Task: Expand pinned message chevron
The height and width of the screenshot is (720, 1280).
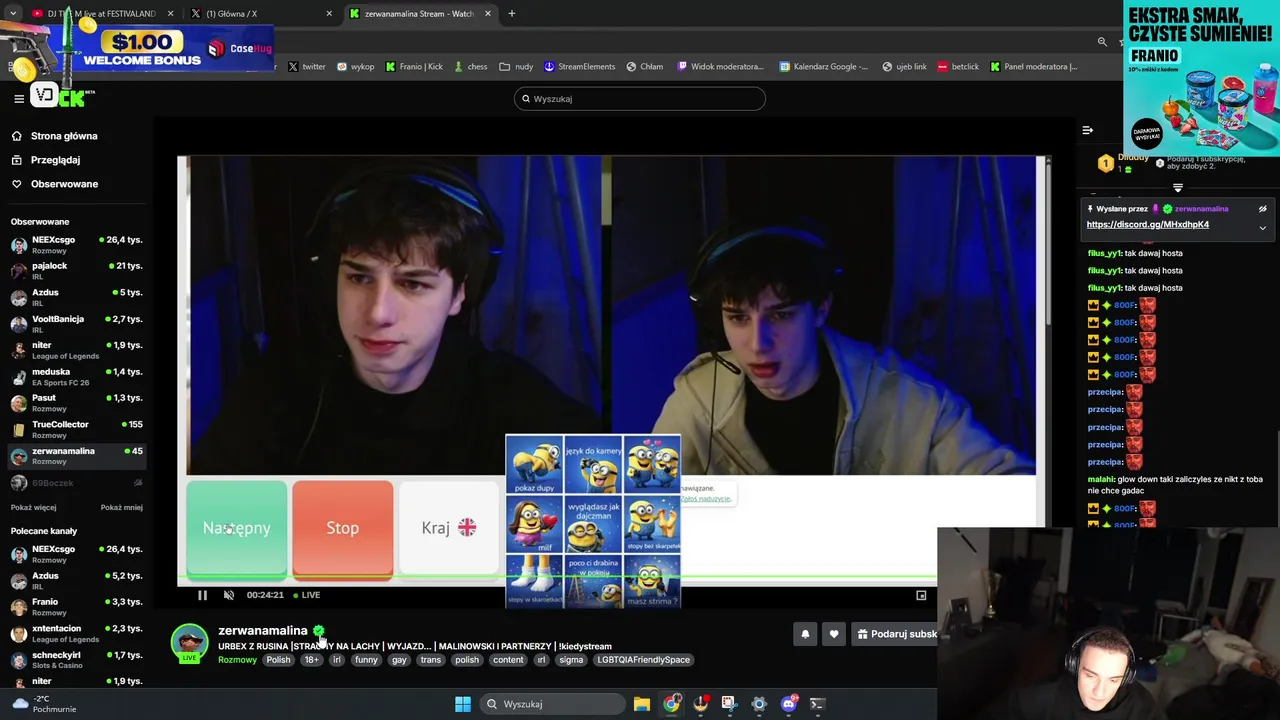Action: [1262, 228]
